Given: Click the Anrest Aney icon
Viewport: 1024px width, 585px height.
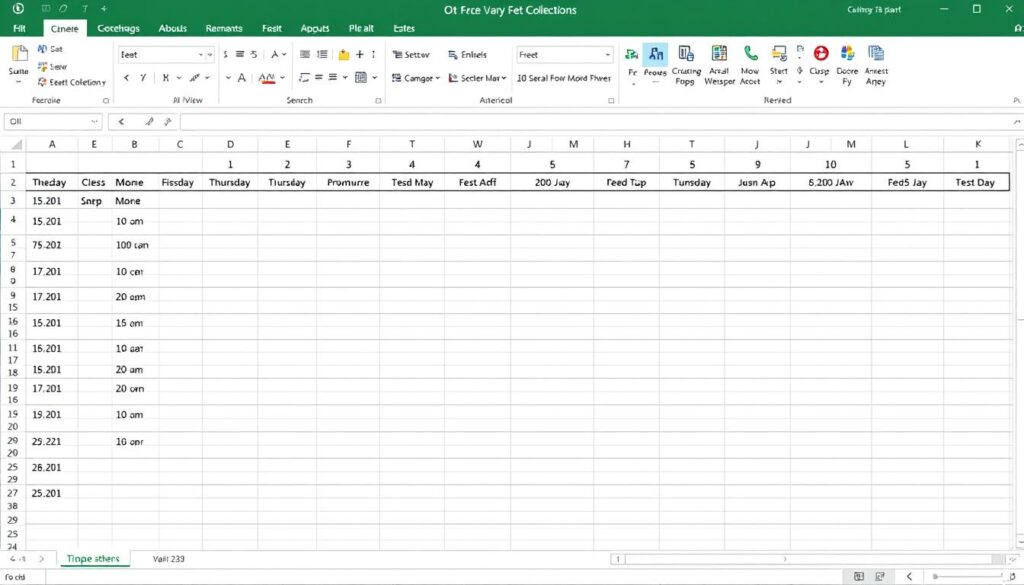Looking at the screenshot, I should [x=876, y=54].
